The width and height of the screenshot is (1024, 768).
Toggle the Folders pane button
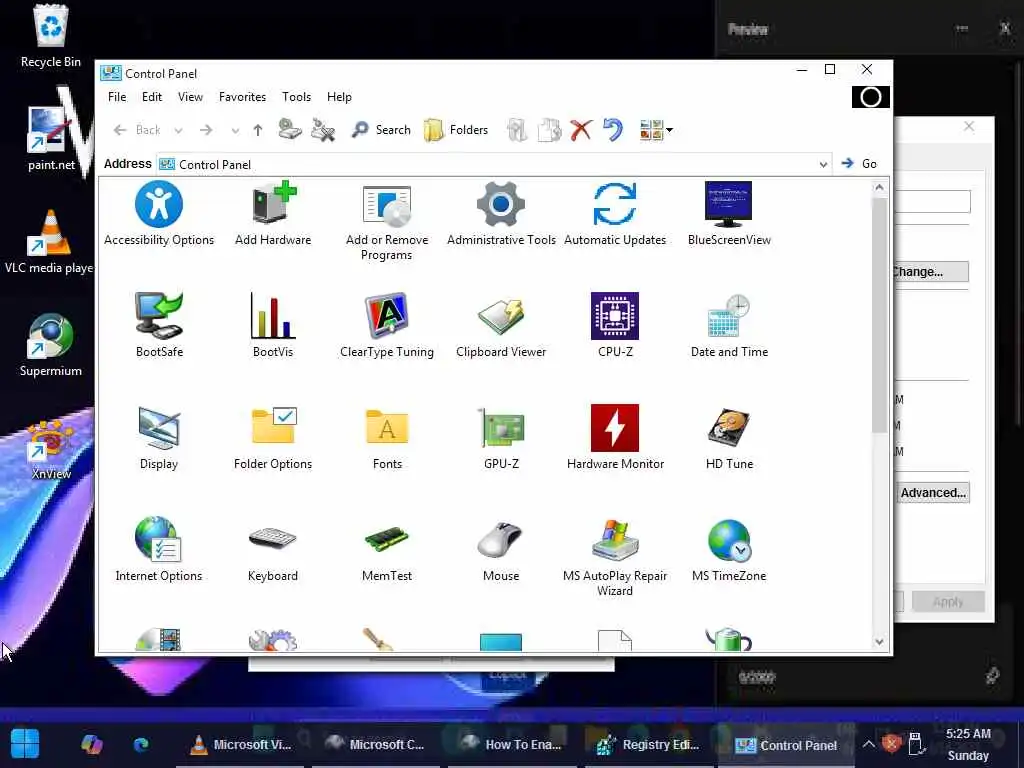click(x=456, y=130)
